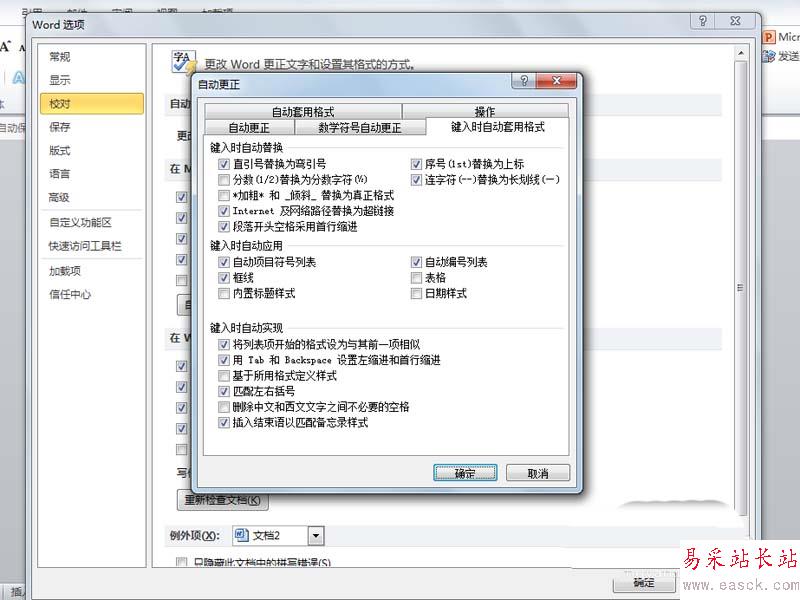Enable 基于所用格式定义样式 checkbox
800x600 pixels.
[x=223, y=376]
